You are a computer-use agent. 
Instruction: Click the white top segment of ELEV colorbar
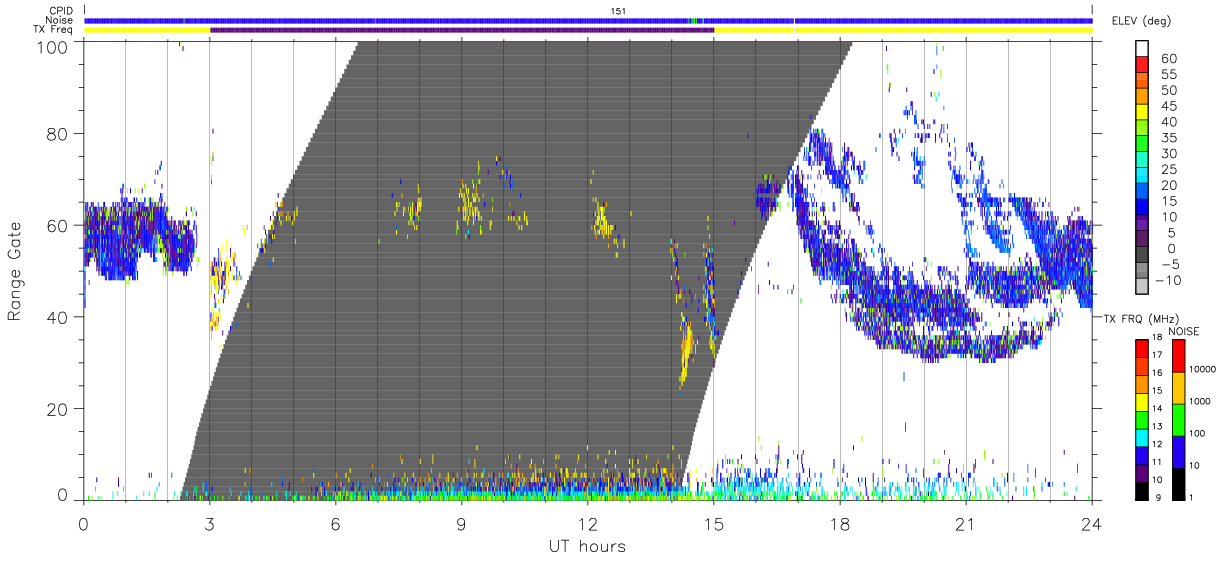coord(1141,48)
